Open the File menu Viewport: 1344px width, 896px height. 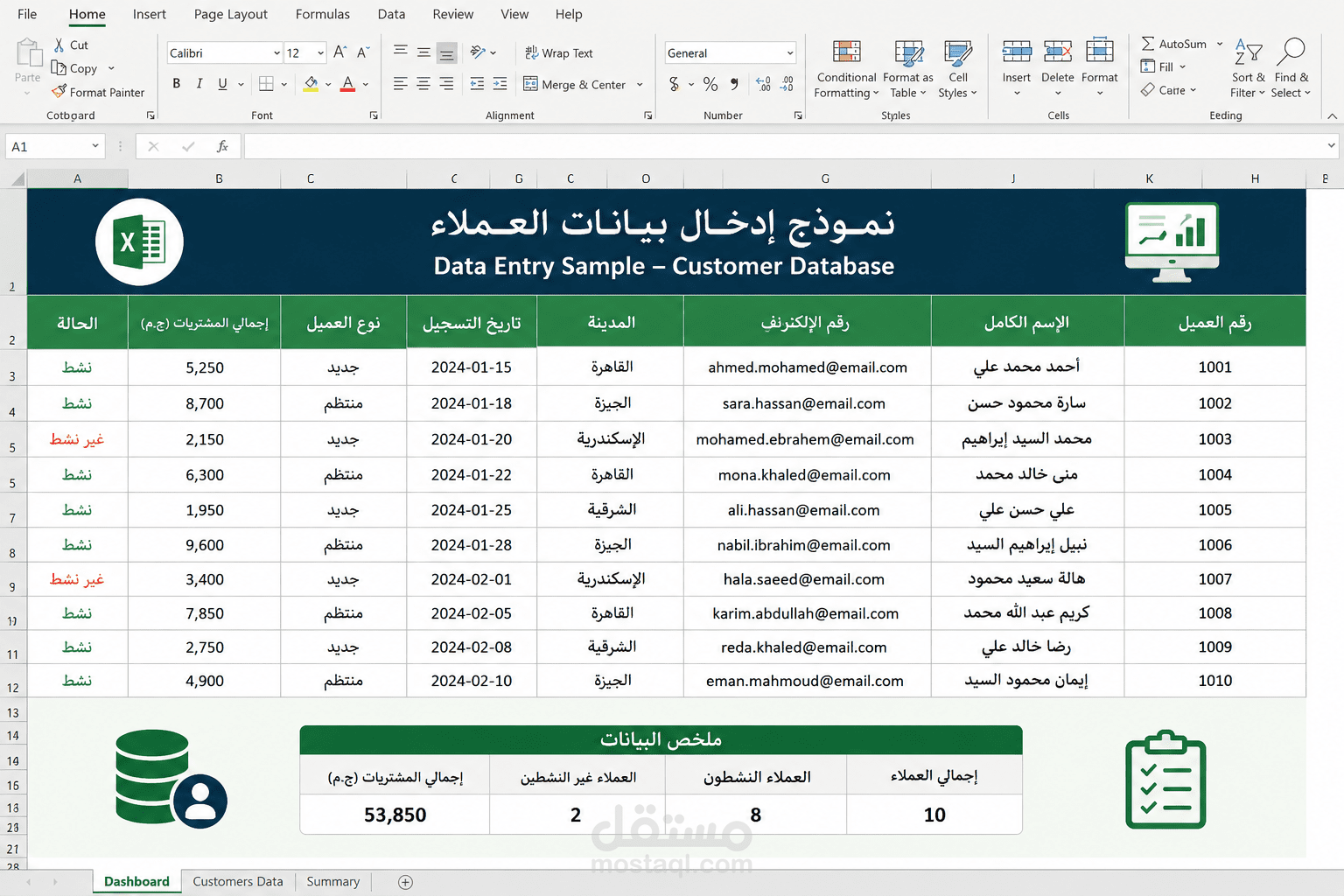[x=27, y=14]
